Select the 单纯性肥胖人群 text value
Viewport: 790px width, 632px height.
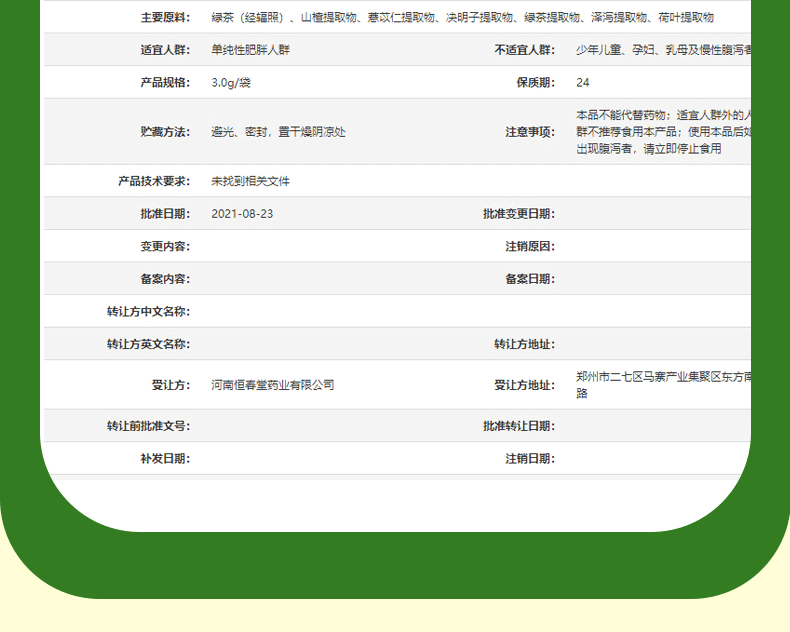250,50
